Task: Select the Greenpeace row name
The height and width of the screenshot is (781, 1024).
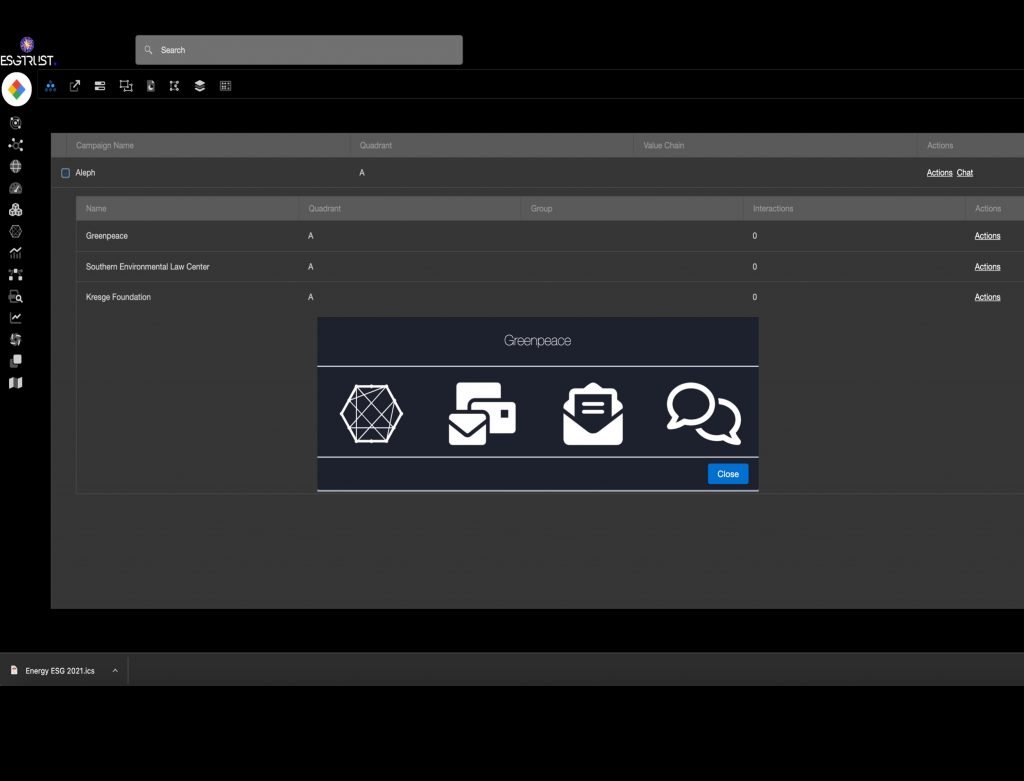Action: (106, 236)
